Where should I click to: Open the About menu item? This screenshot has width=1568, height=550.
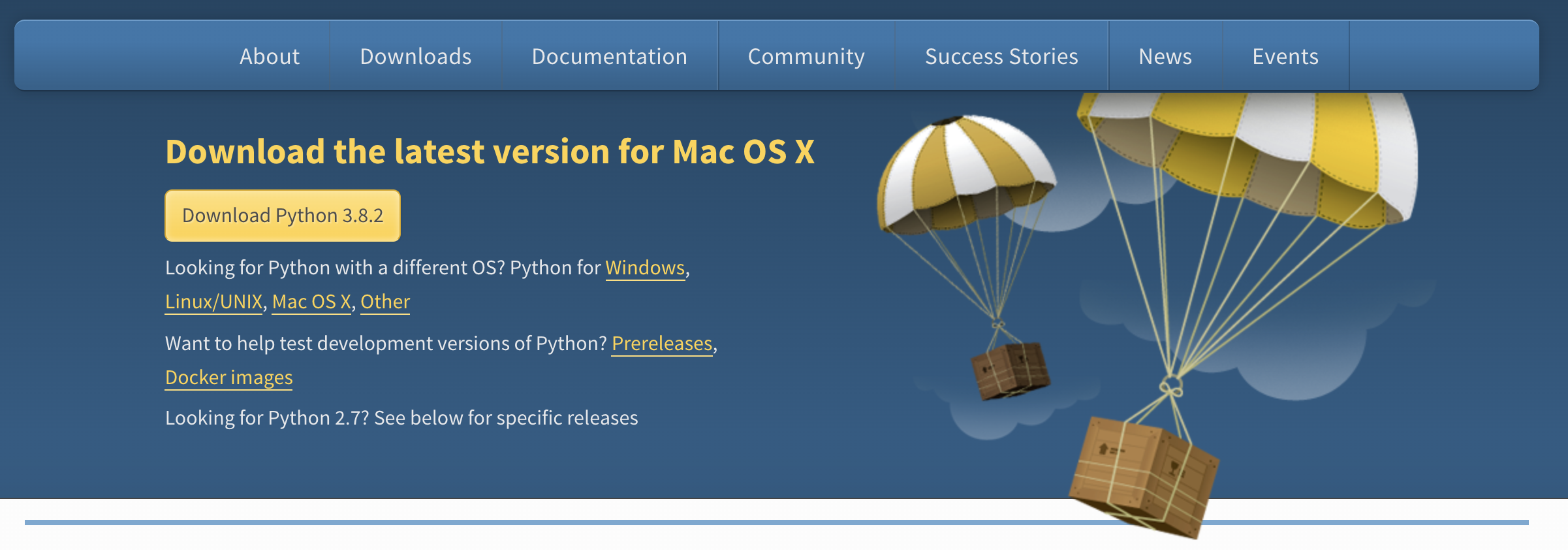270,56
